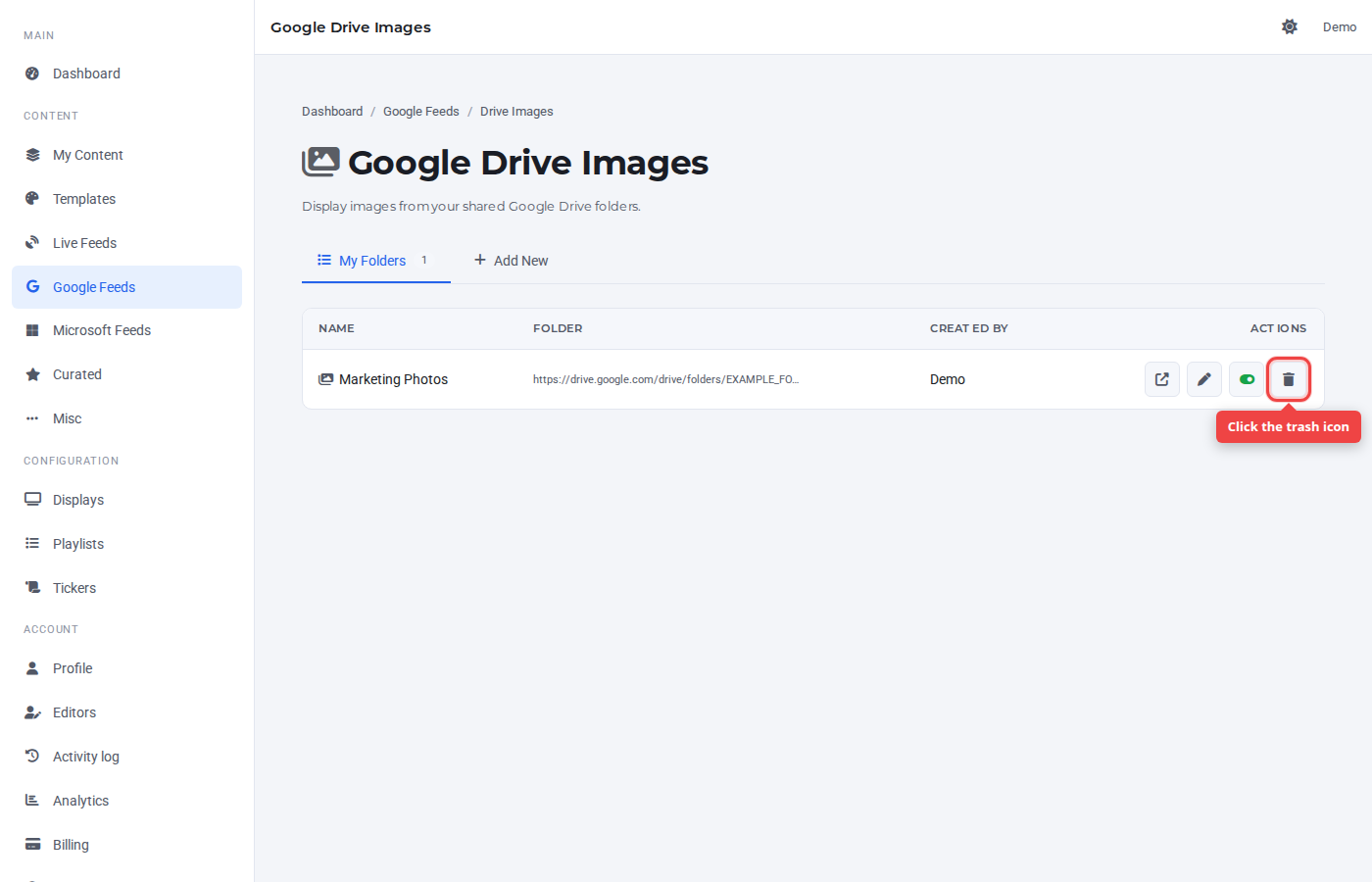Click the Dashboard gauge icon in sidebar

coord(32,73)
